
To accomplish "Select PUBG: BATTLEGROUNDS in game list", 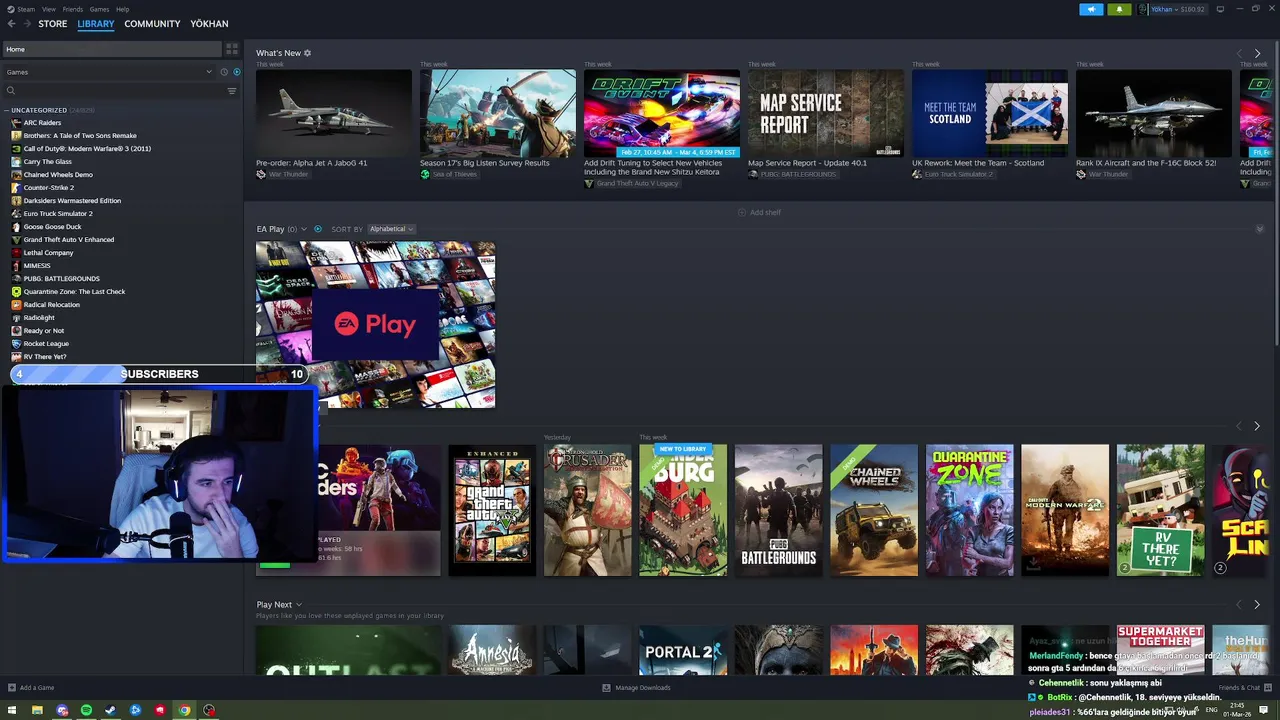I will [x=61, y=279].
